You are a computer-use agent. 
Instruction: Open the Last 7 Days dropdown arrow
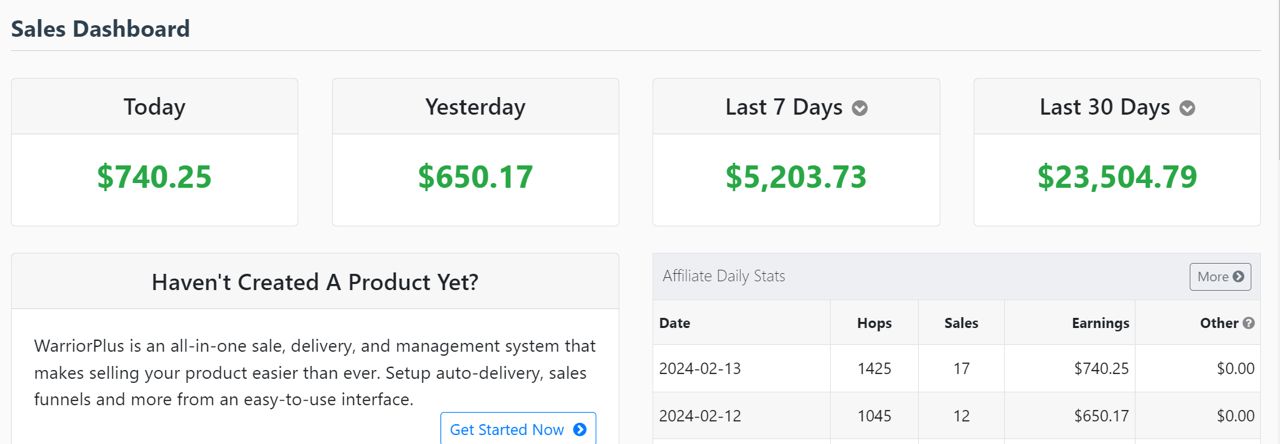pyautogui.click(x=860, y=108)
